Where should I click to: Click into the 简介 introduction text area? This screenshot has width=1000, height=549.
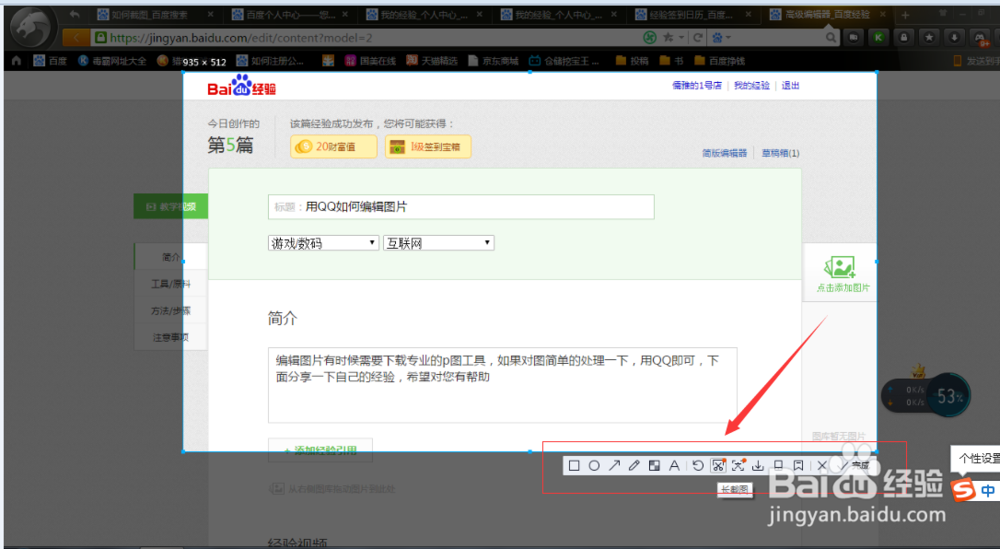[x=503, y=384]
